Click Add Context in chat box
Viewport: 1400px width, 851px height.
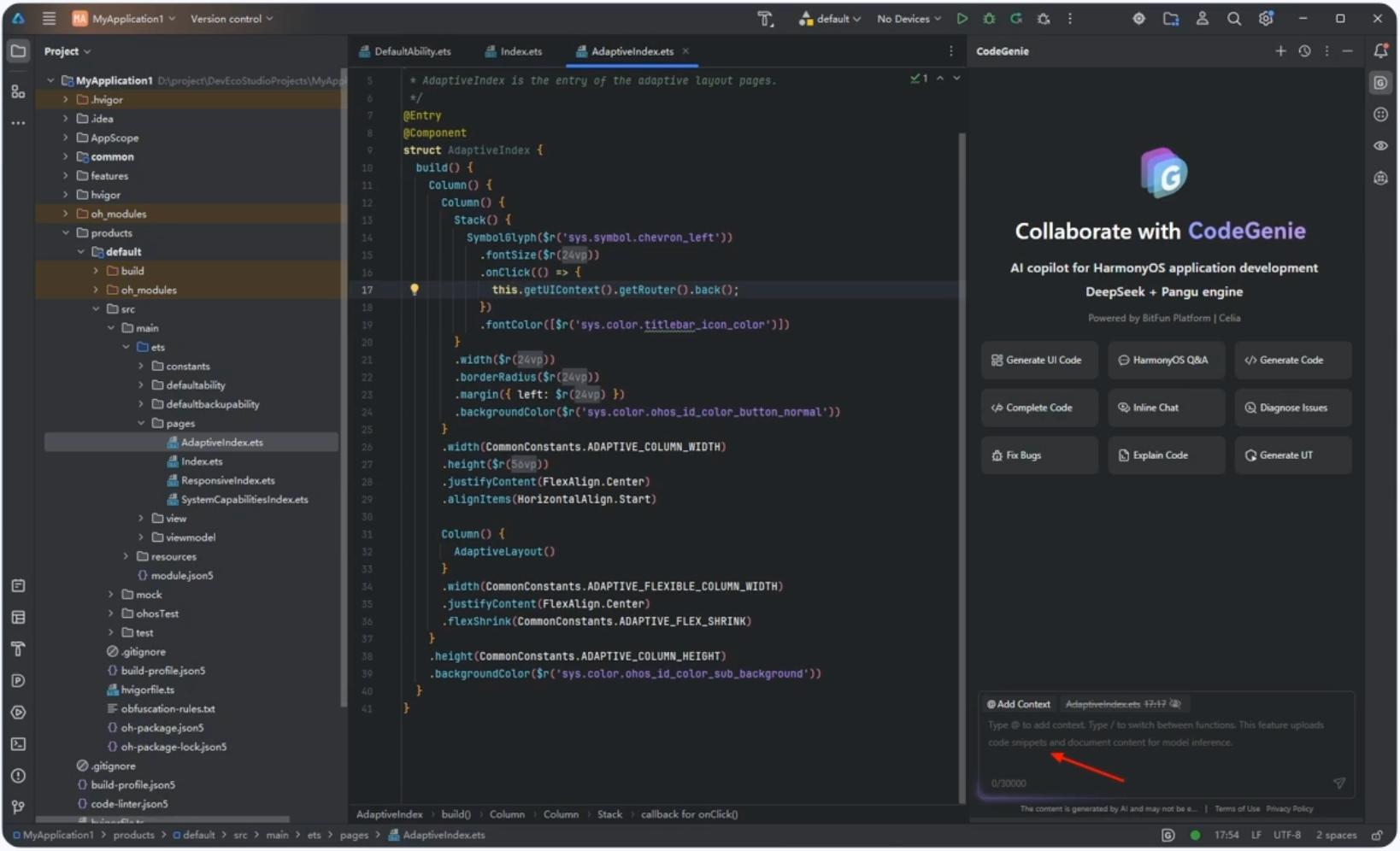click(x=1019, y=704)
